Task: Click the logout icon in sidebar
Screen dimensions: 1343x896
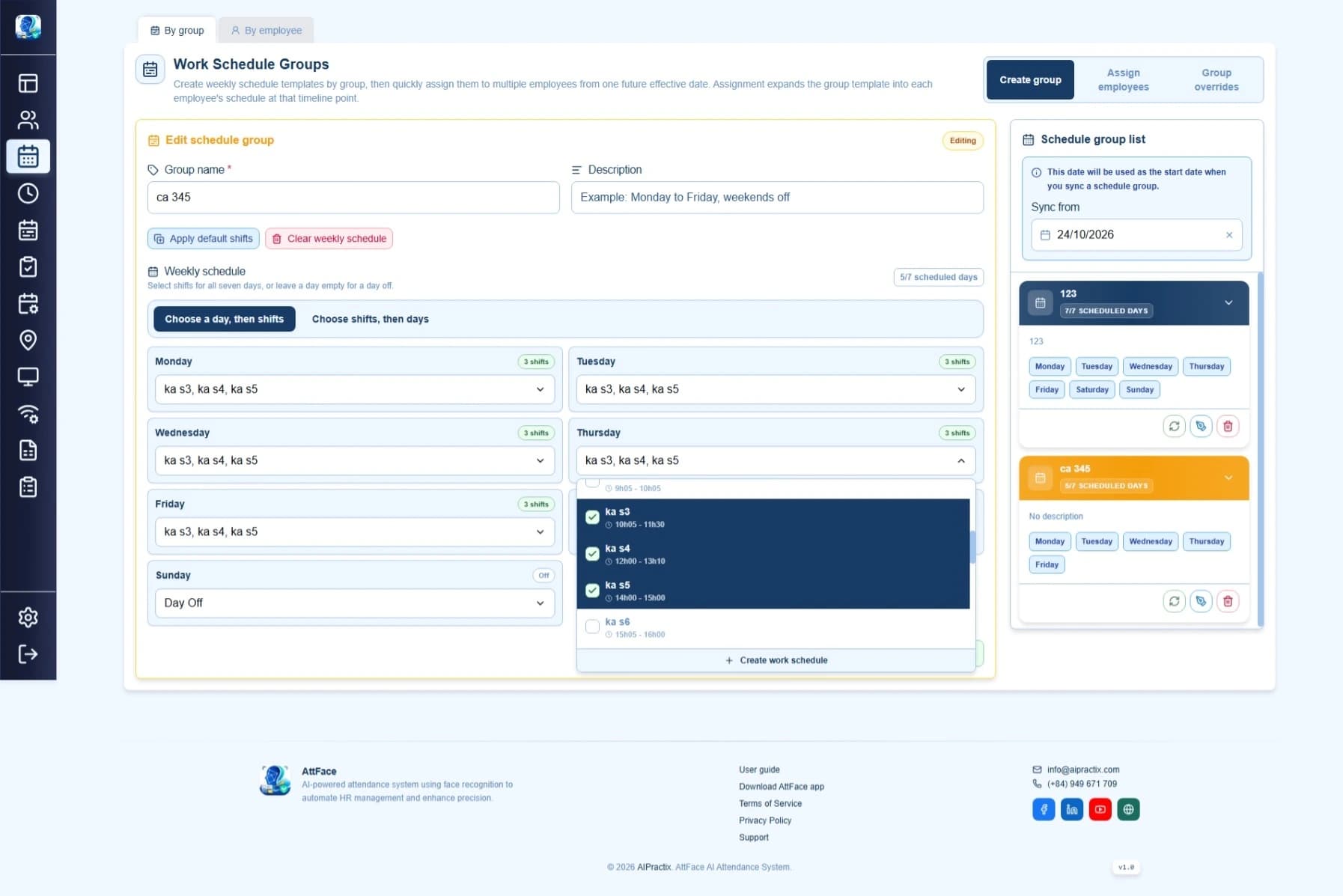Action: [x=28, y=654]
